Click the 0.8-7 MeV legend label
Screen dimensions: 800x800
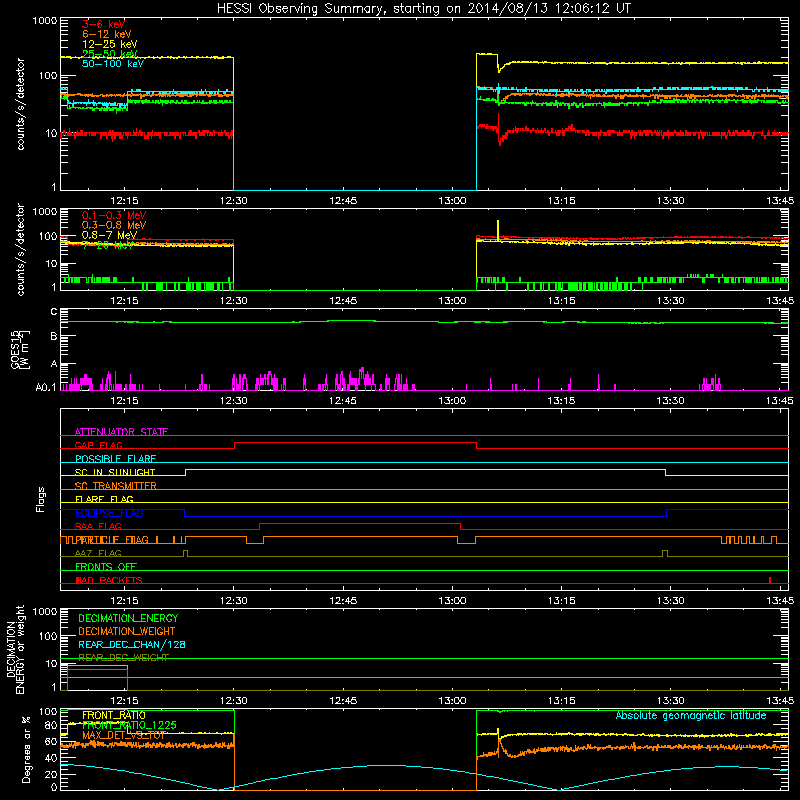click(x=109, y=235)
